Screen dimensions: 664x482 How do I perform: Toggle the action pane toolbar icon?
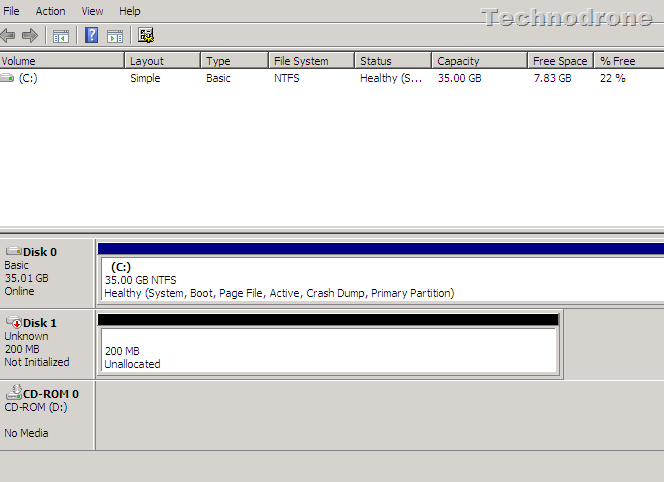pos(115,36)
